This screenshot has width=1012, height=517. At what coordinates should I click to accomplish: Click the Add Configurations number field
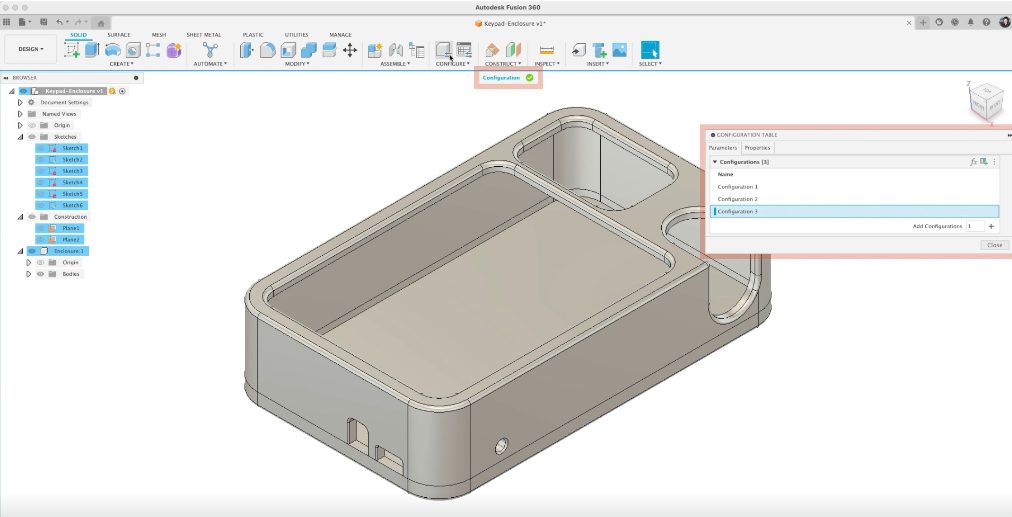(x=974, y=227)
